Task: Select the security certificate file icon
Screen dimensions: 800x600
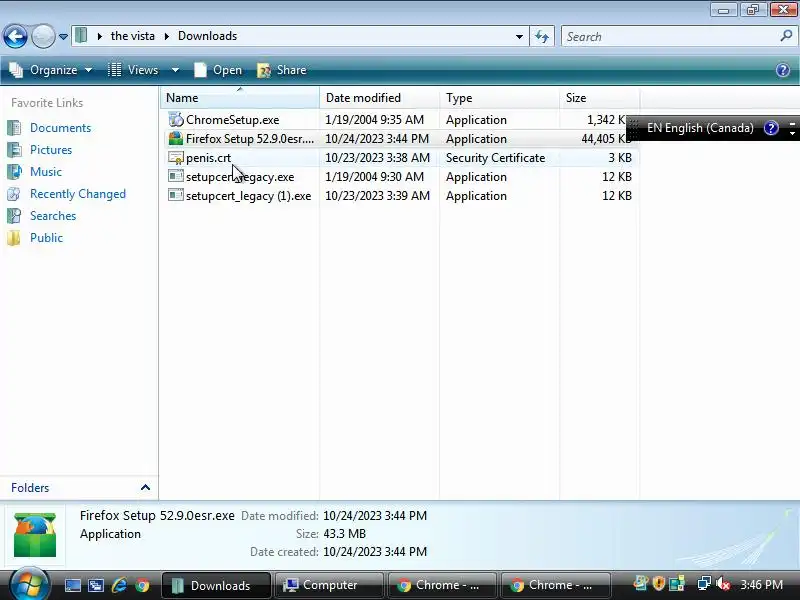Action: tap(176, 158)
